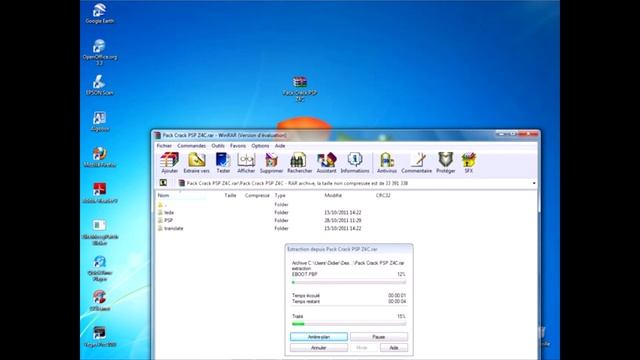Open the Outils menu

tap(218, 146)
